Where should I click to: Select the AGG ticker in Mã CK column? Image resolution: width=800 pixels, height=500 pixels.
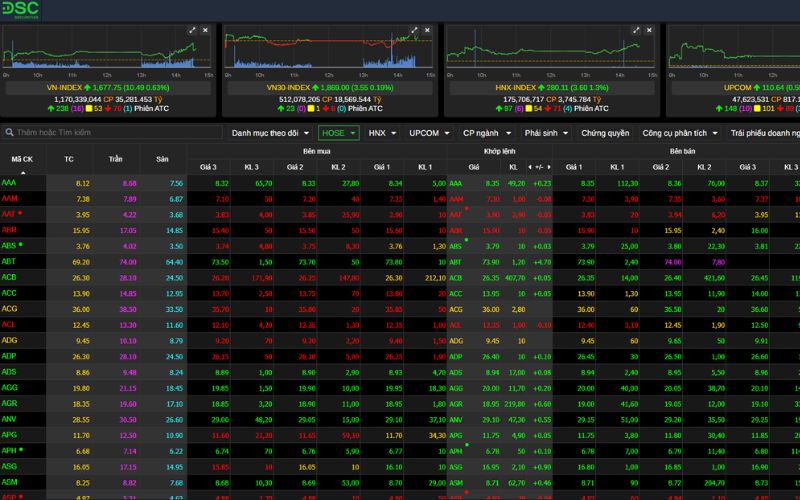9,387
